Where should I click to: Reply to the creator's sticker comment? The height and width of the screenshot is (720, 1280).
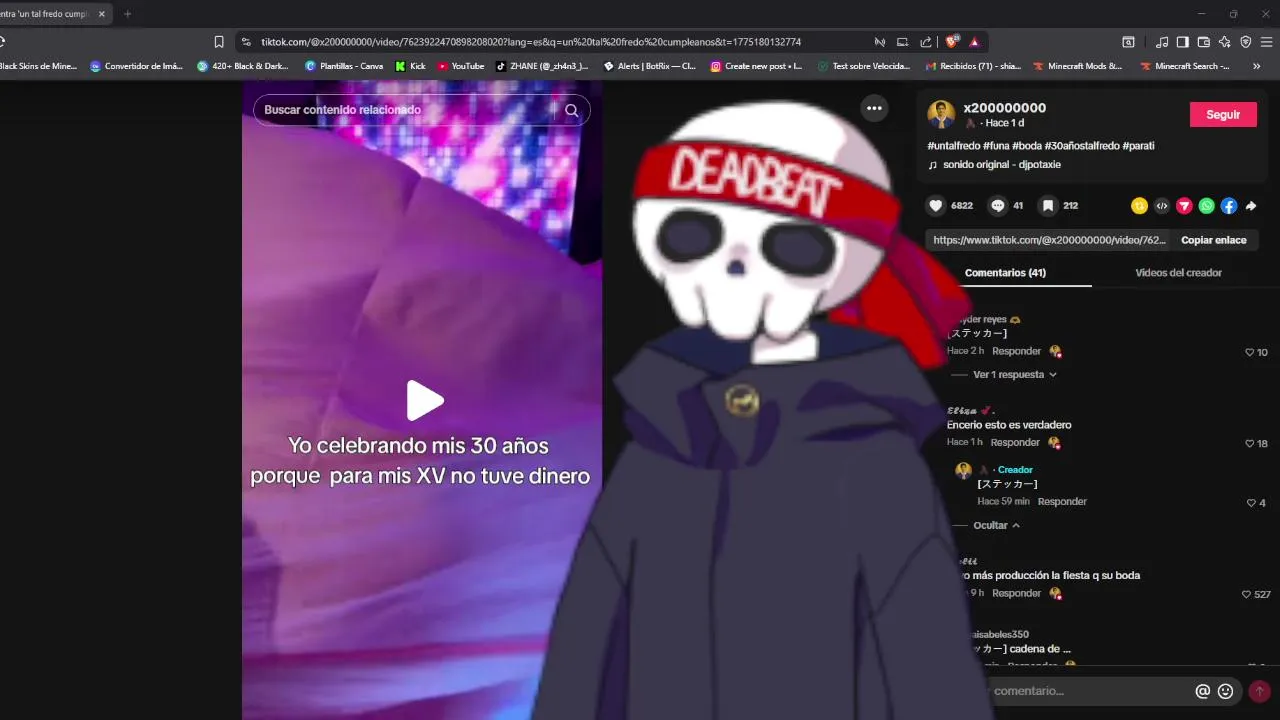1062,502
